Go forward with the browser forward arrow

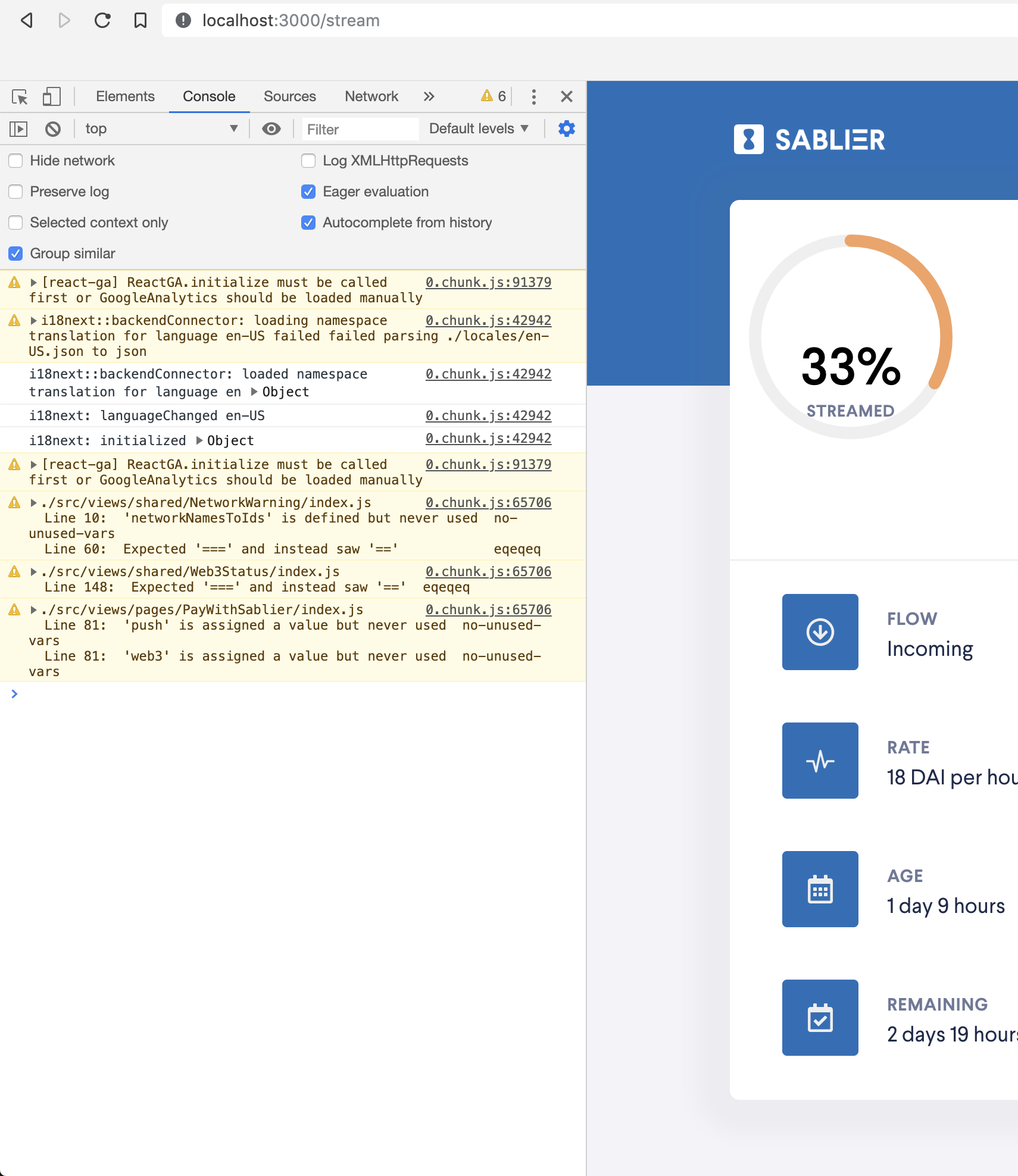[x=64, y=20]
